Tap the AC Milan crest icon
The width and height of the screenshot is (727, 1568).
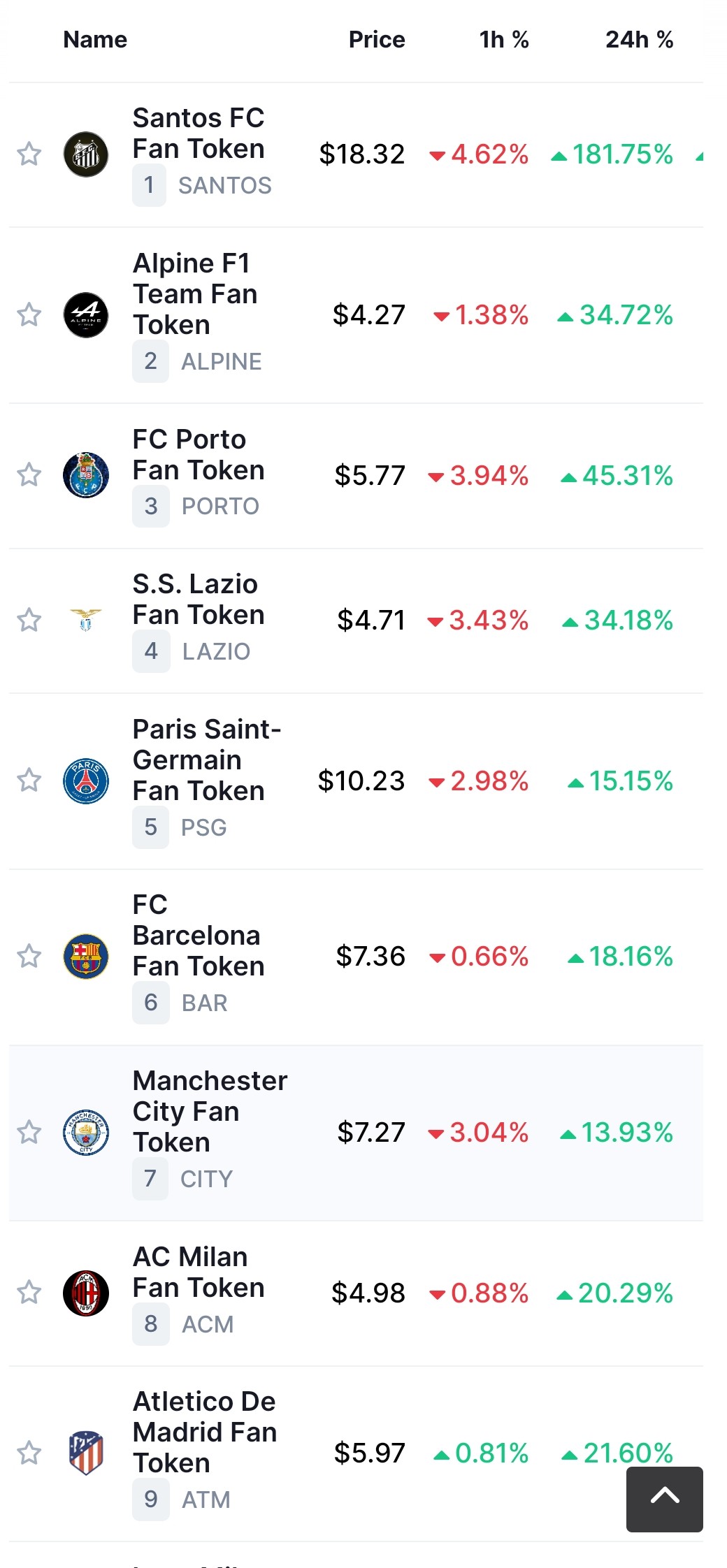coord(86,1293)
